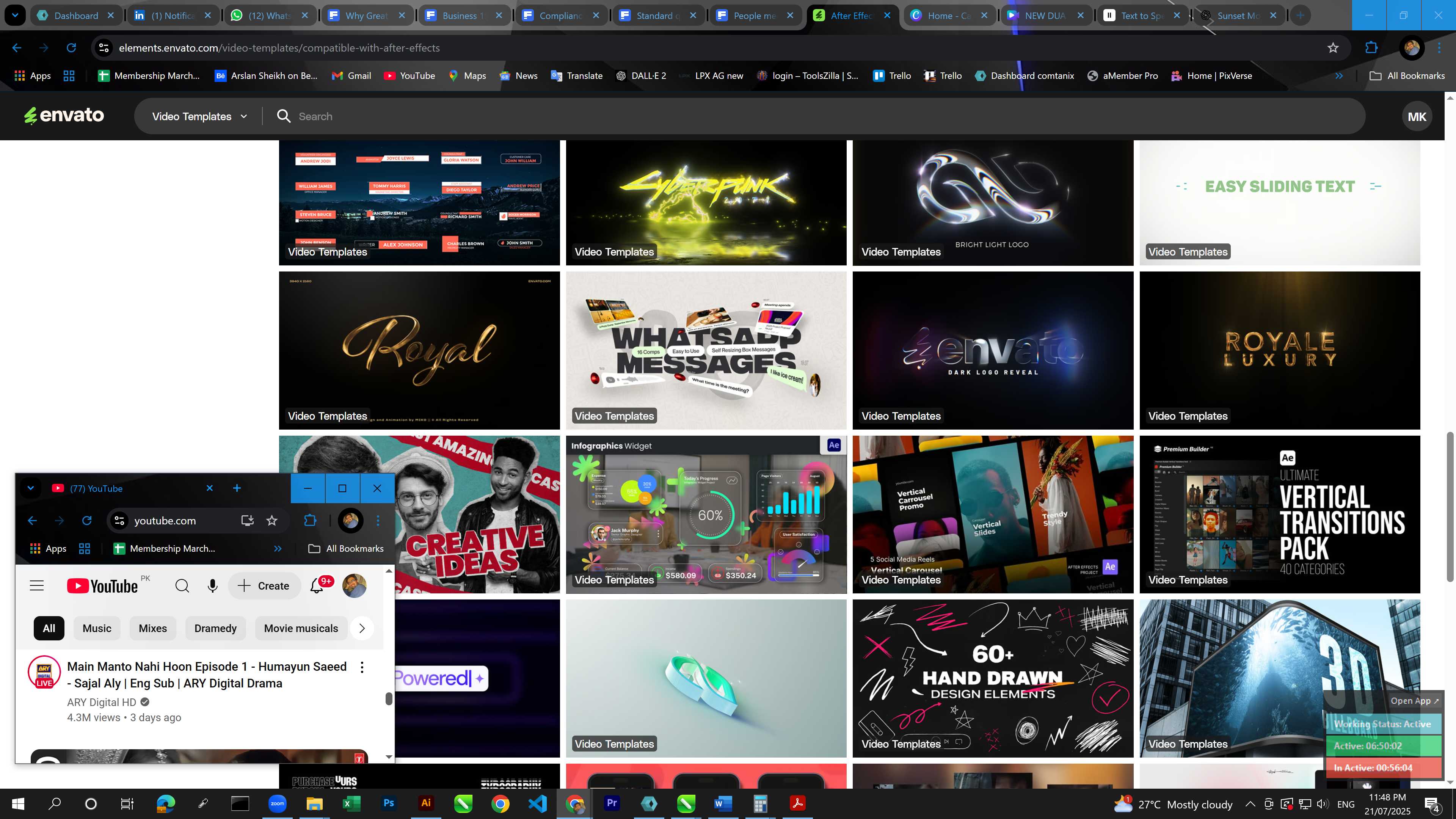This screenshot has width=1456, height=819.
Task: Switch to the LinkedIn Notifications tab
Action: (173, 16)
